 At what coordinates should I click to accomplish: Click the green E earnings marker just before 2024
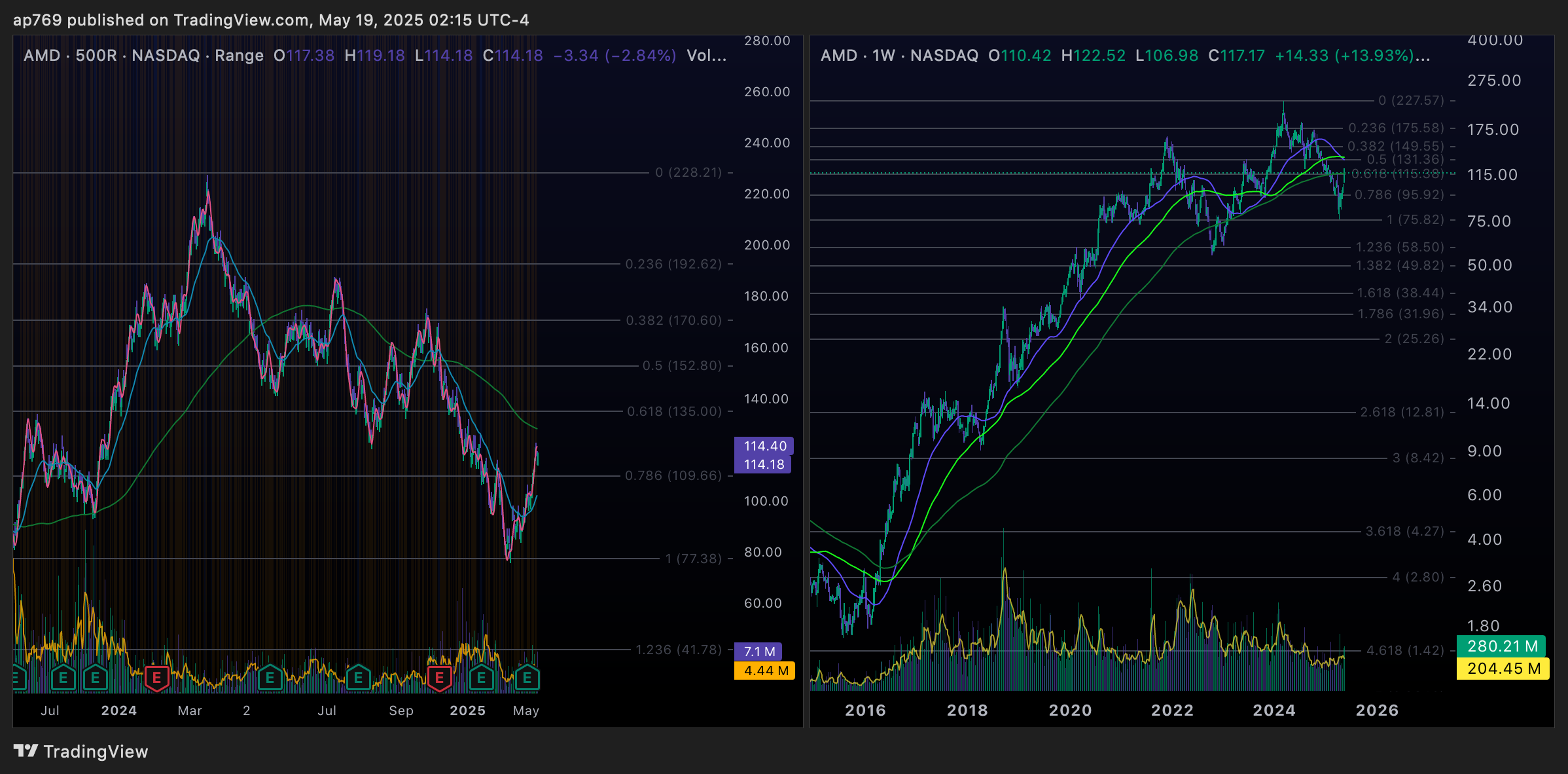96,678
